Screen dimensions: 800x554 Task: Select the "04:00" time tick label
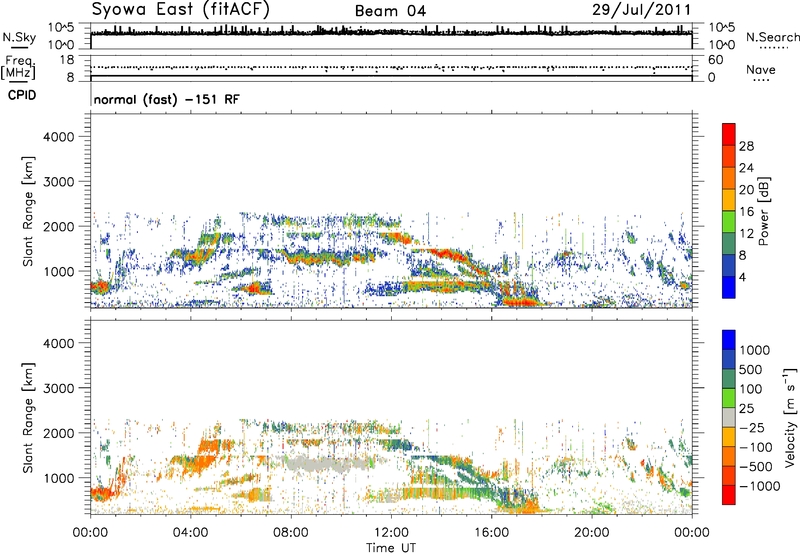pyautogui.click(x=190, y=533)
